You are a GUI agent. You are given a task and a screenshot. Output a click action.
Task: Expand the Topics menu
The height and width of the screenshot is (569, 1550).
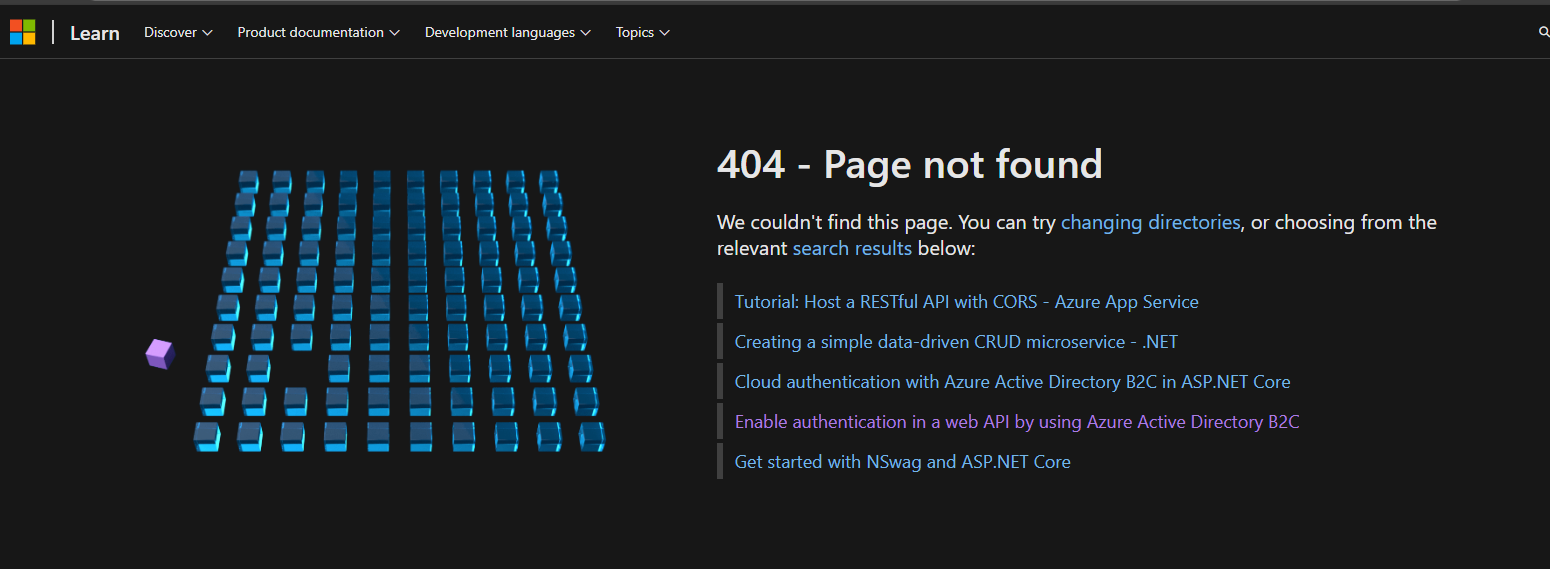[x=643, y=32]
